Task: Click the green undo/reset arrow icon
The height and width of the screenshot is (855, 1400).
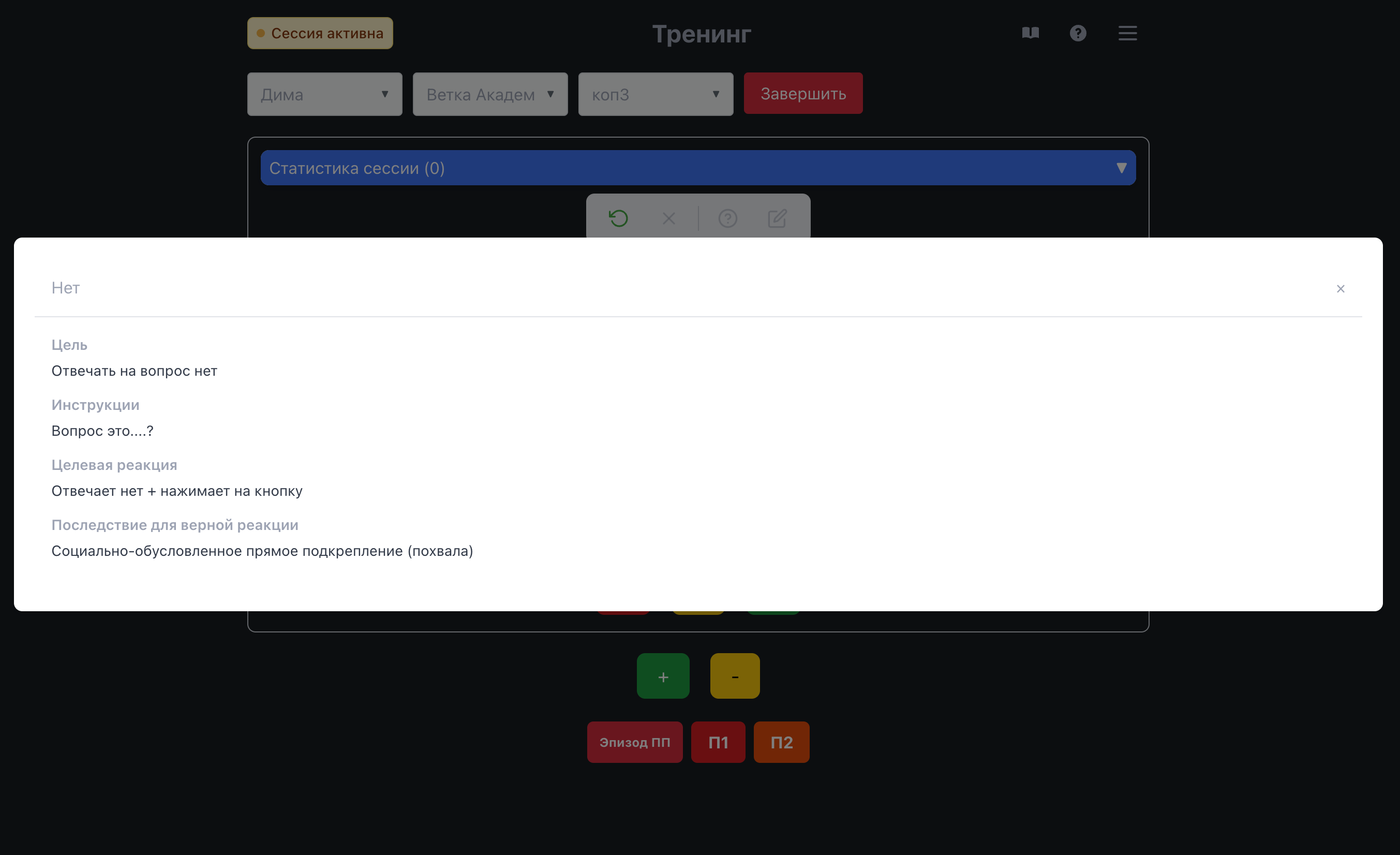Action: [x=618, y=218]
